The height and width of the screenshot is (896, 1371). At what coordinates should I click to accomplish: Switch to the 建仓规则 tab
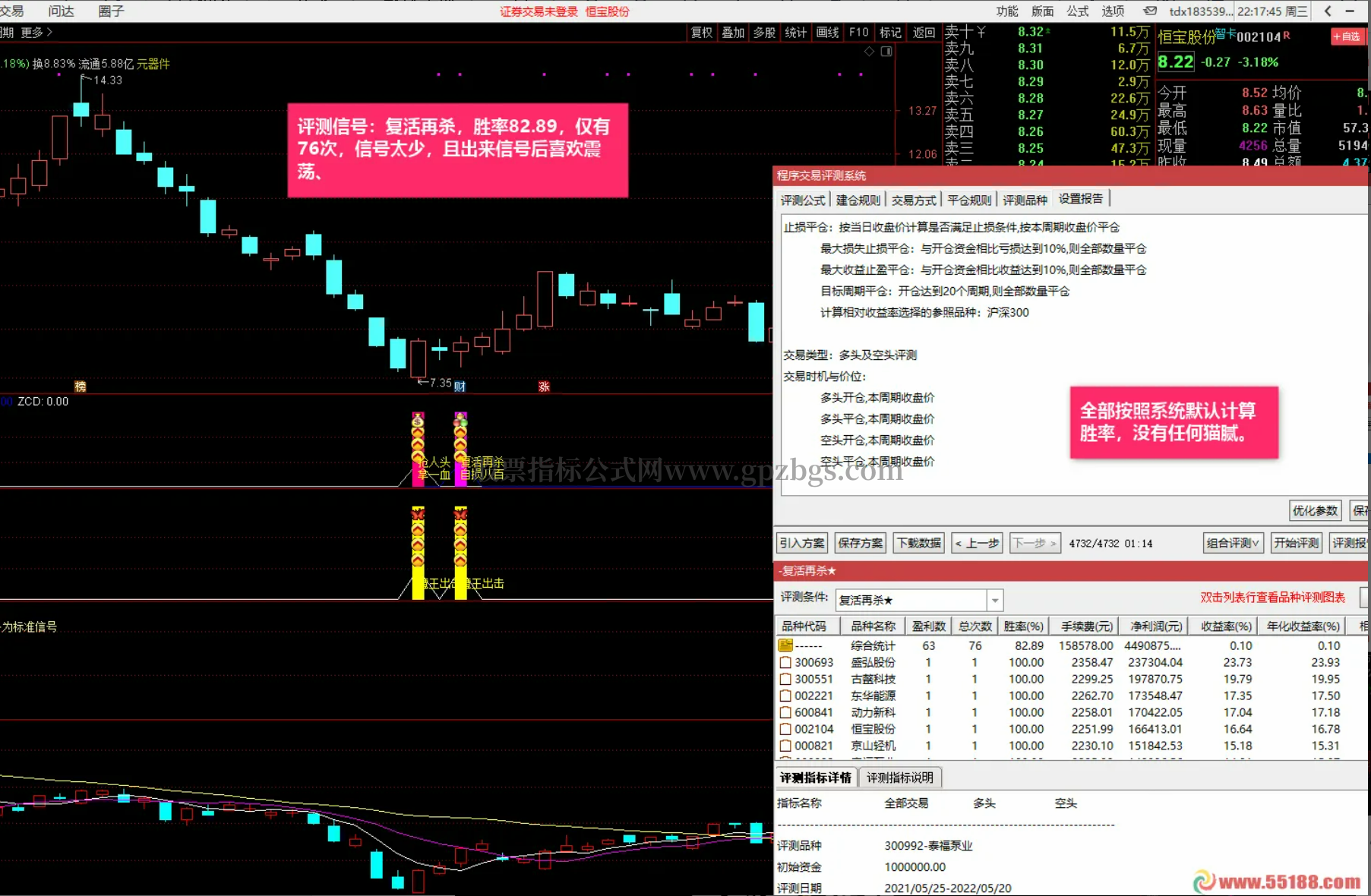(x=858, y=200)
